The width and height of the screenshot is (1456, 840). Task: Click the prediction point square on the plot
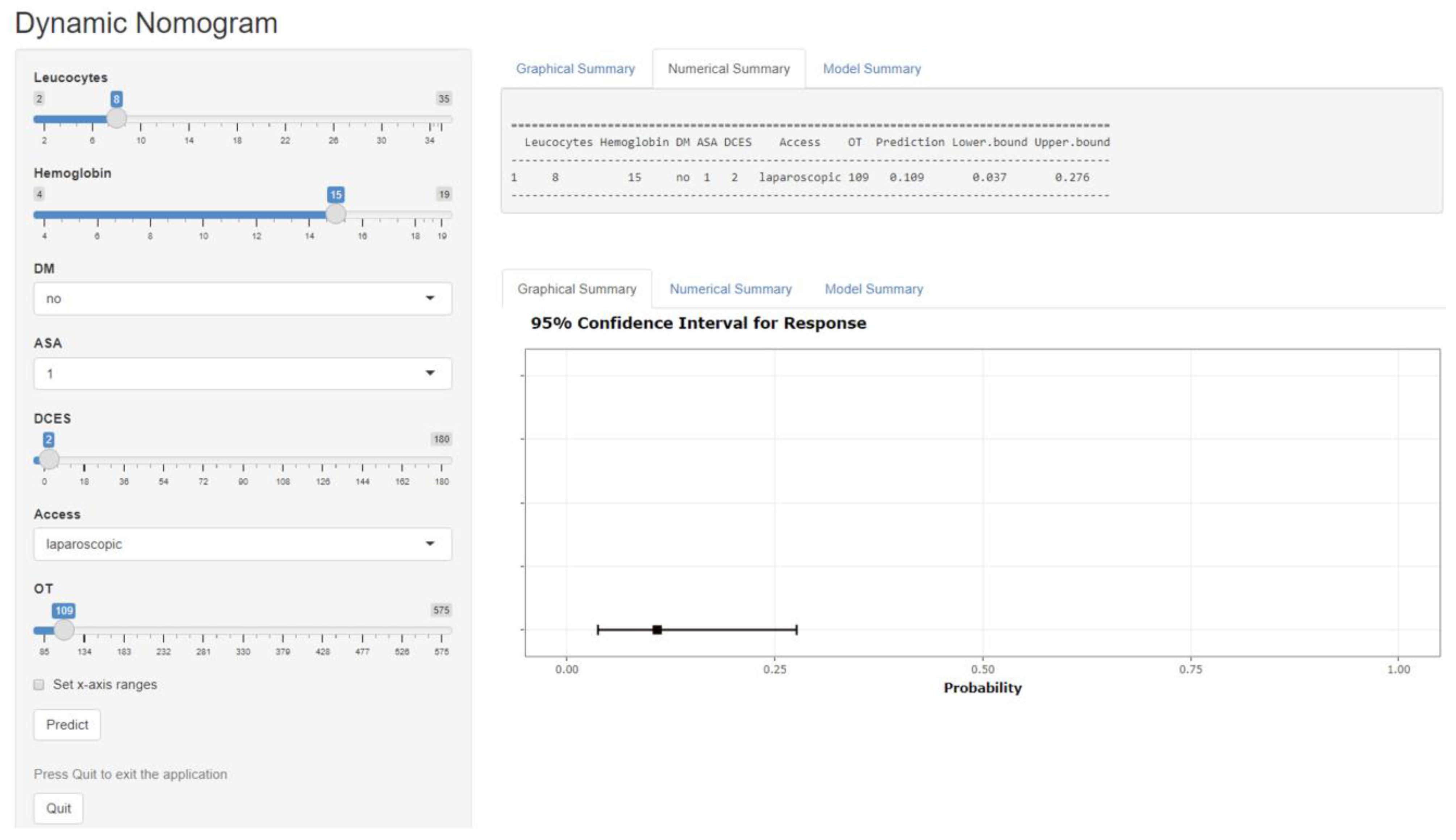click(657, 629)
